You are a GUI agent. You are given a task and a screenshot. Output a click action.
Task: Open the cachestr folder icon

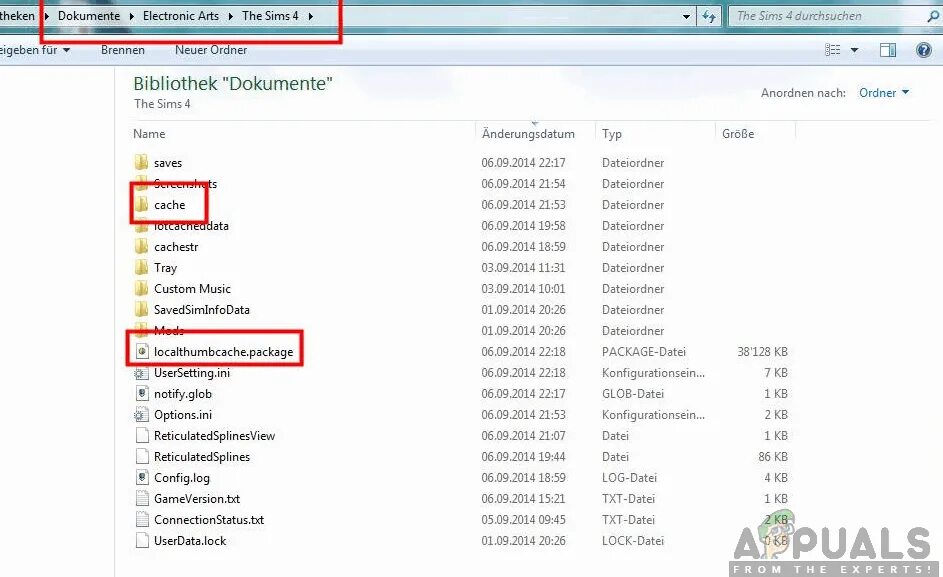tap(141, 247)
